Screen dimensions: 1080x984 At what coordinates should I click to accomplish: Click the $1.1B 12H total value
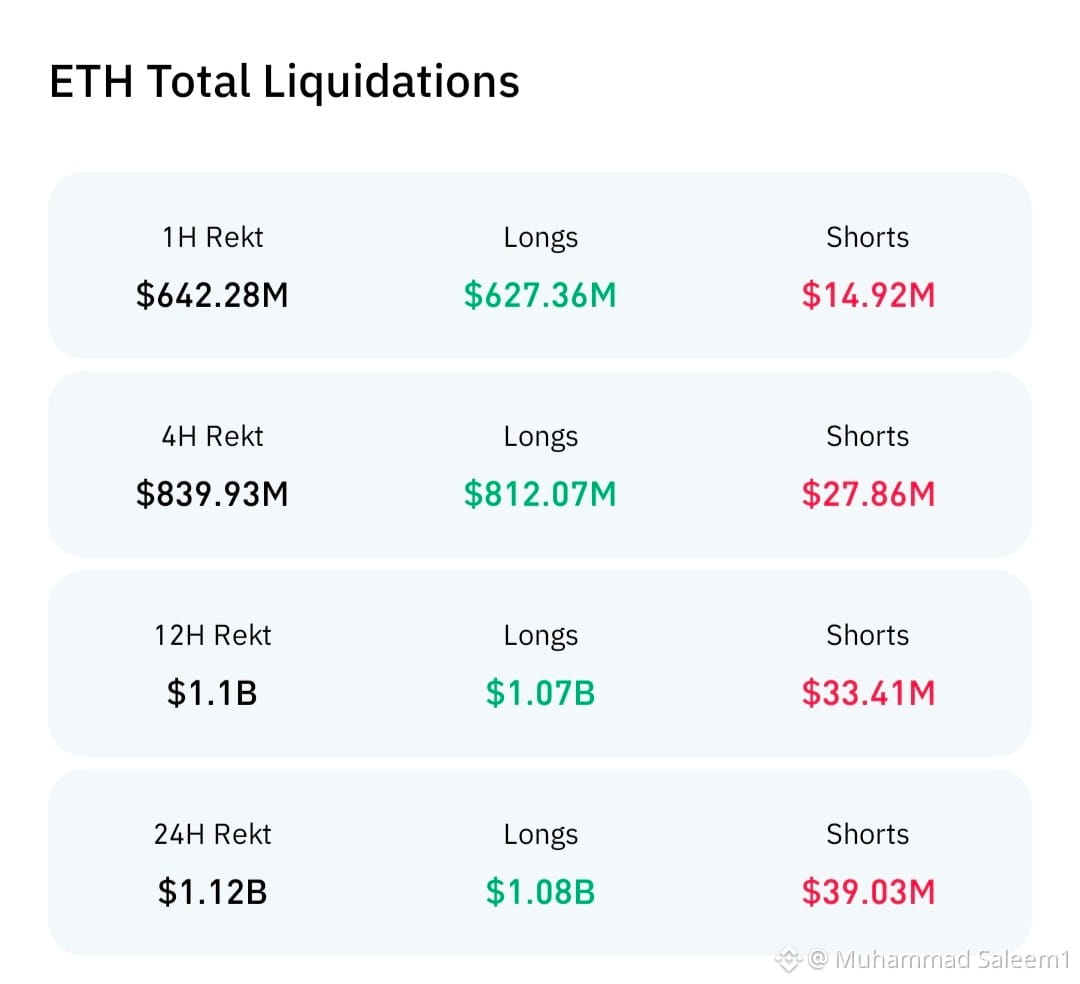pyautogui.click(x=212, y=693)
